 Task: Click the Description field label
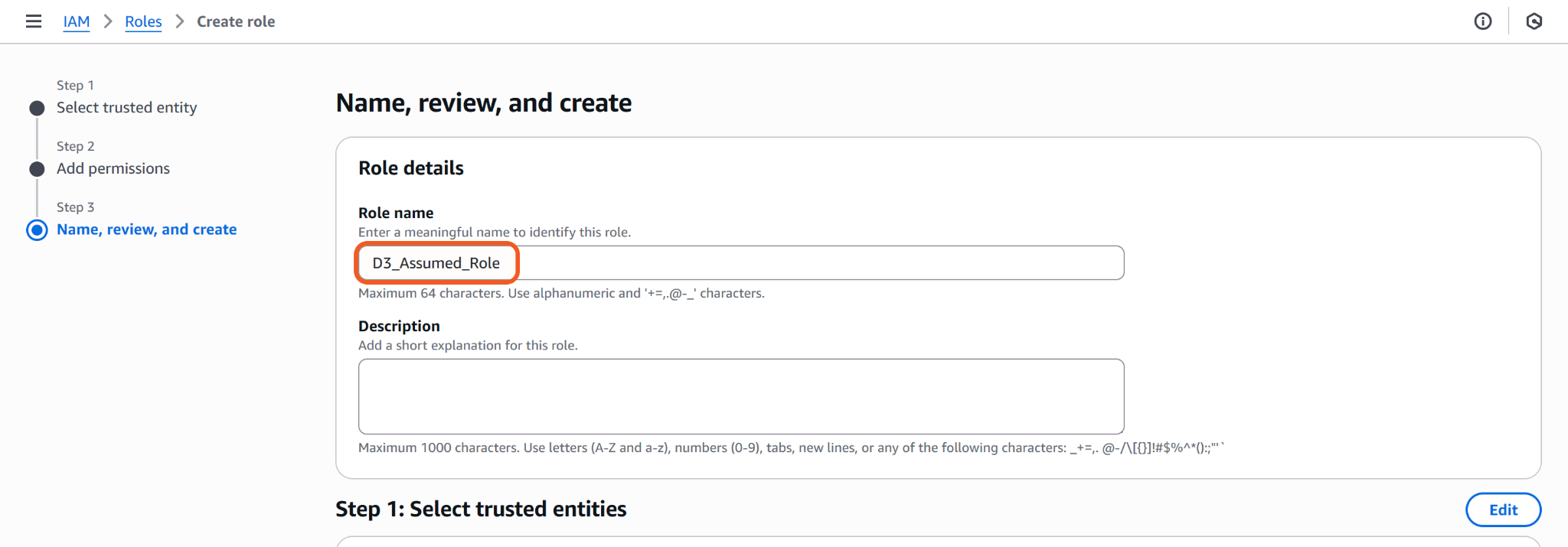(x=399, y=326)
